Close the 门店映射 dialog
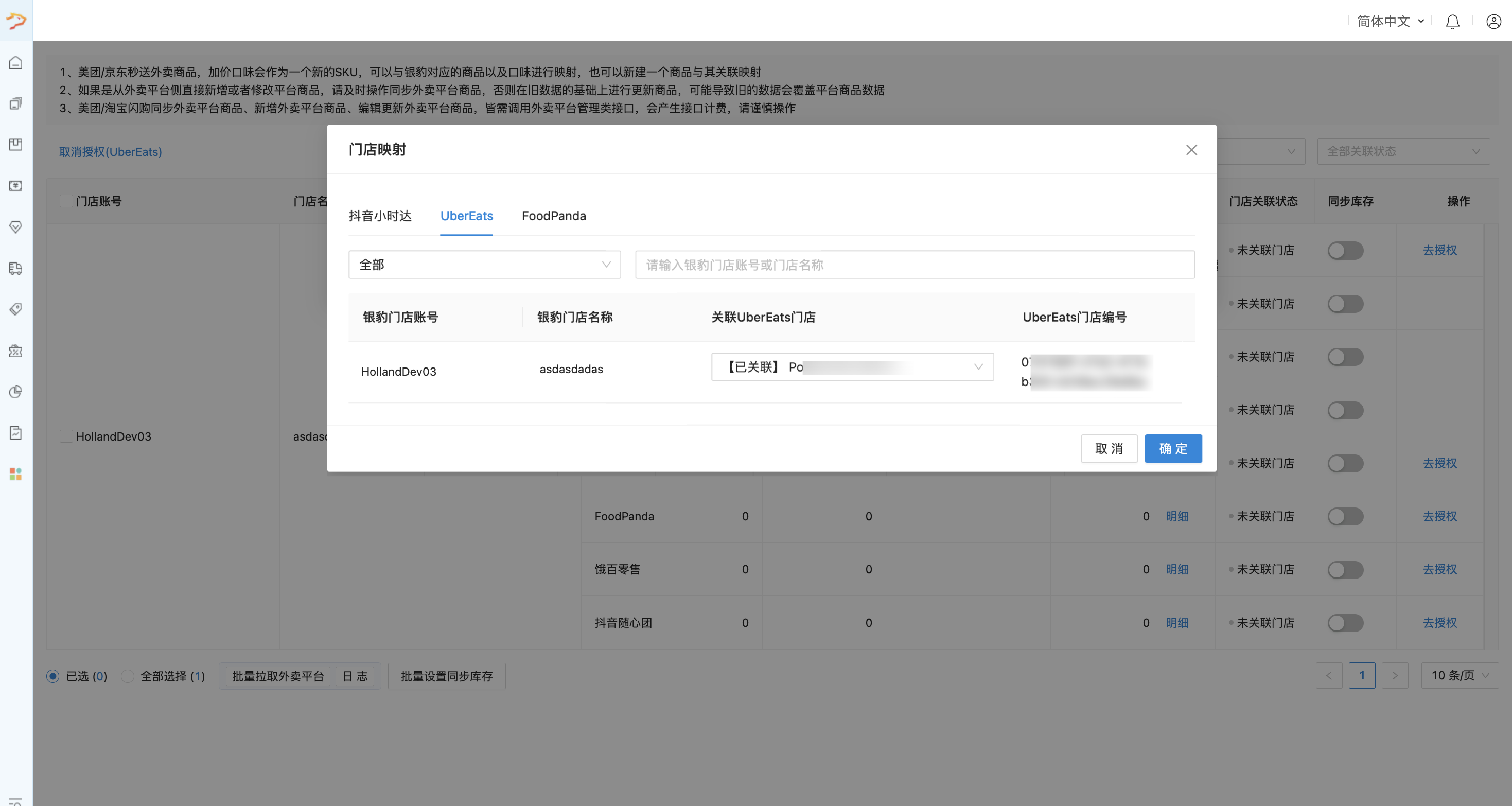The image size is (1512, 806). tap(1191, 150)
